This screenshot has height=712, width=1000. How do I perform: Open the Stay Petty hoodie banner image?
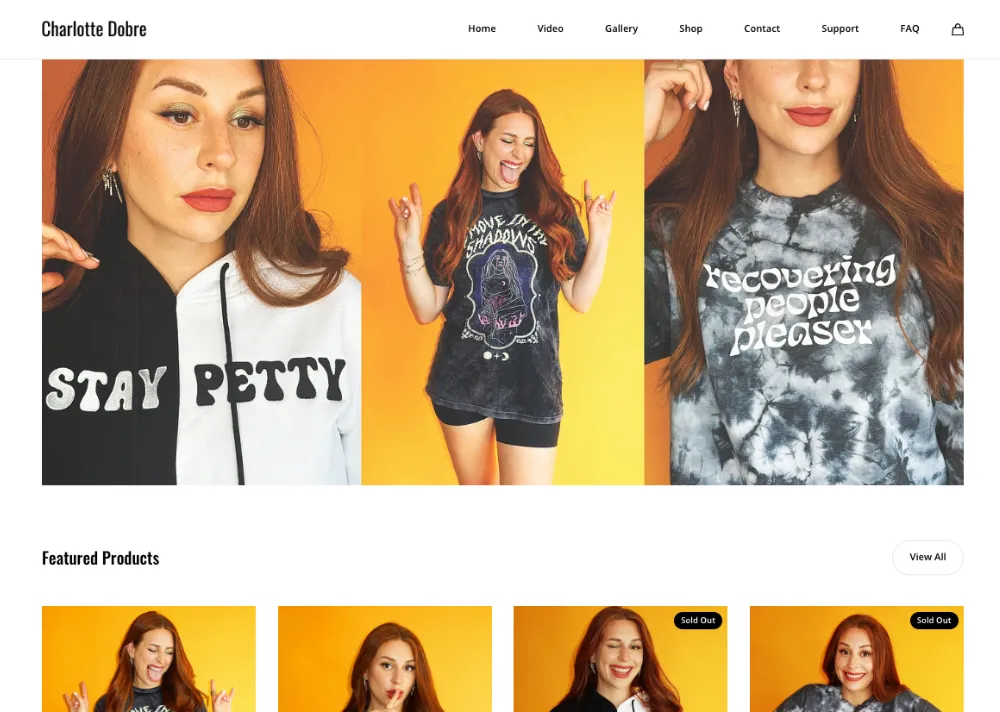(202, 272)
